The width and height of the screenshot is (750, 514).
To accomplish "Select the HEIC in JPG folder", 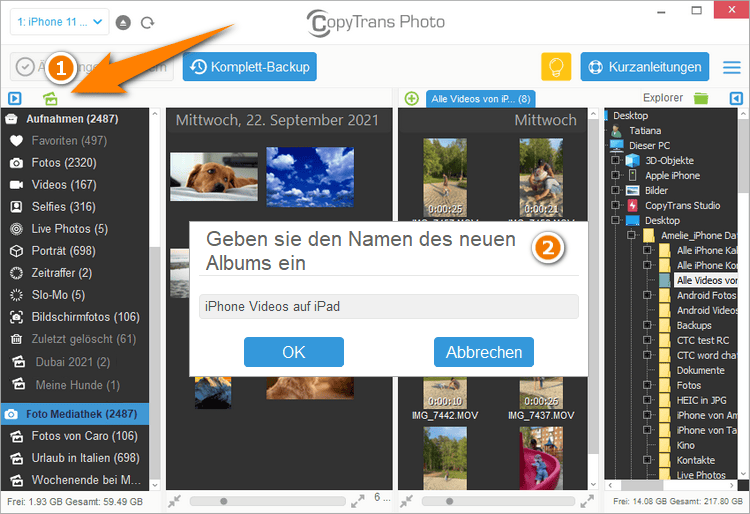I will 701,400.
